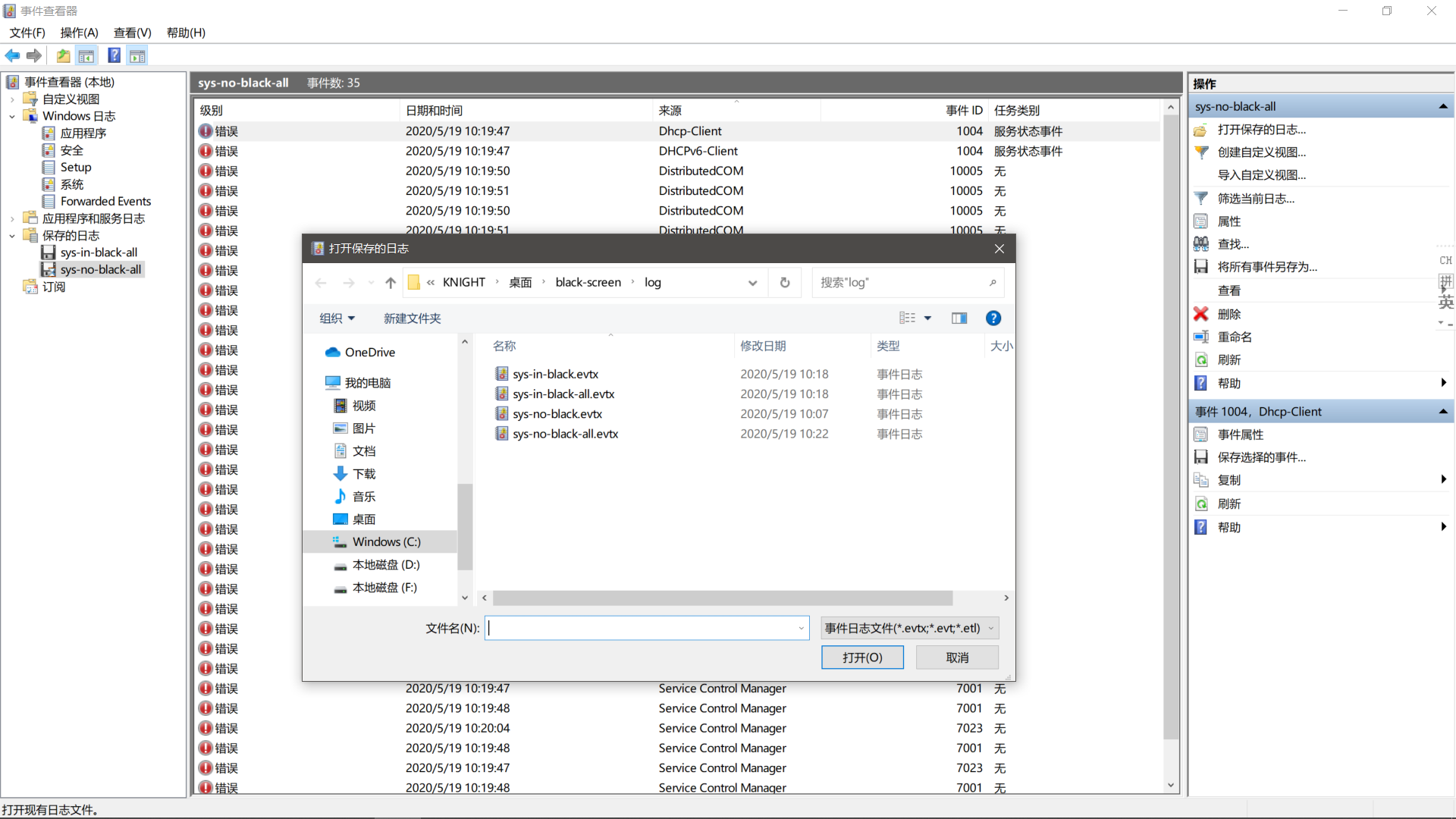
Task: Click the 筛选当前日志 filter icon
Action: click(1201, 198)
